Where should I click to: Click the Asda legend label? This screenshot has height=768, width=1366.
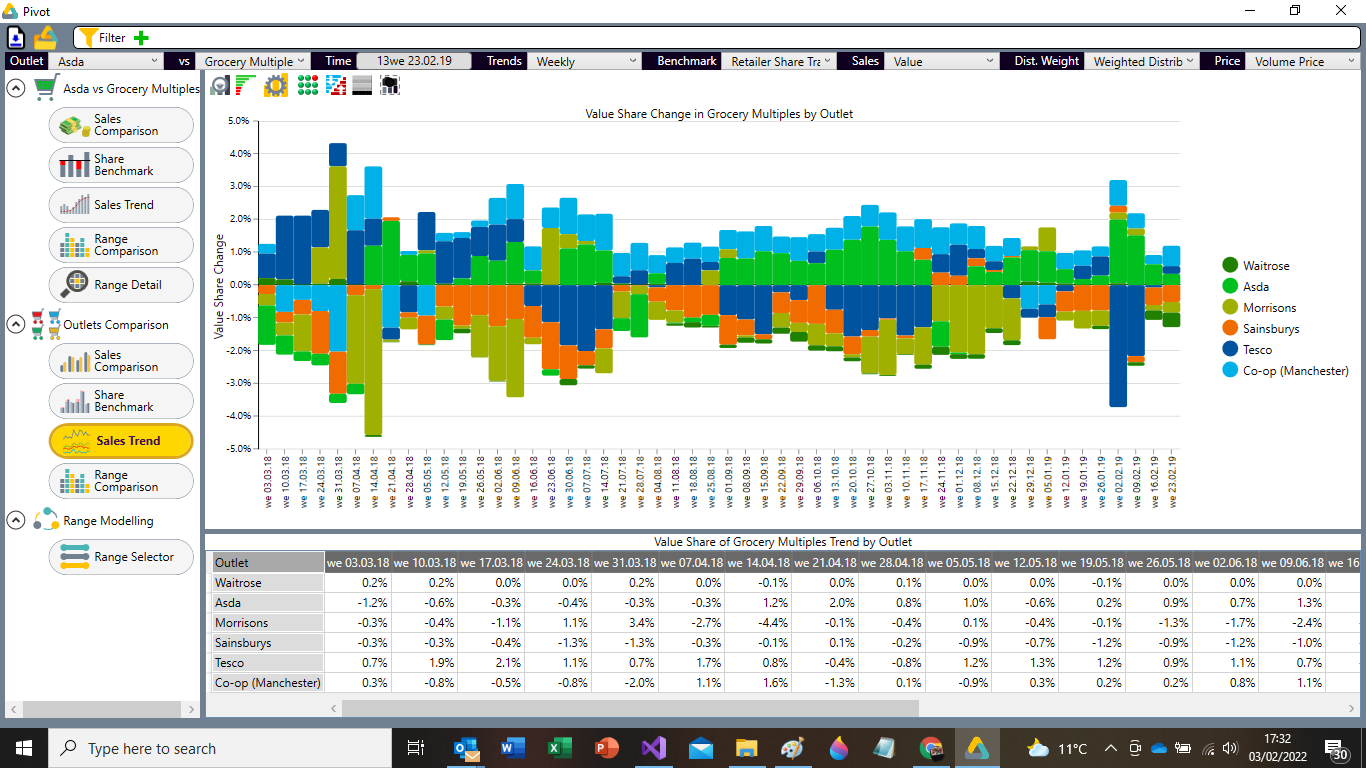[x=1256, y=287]
